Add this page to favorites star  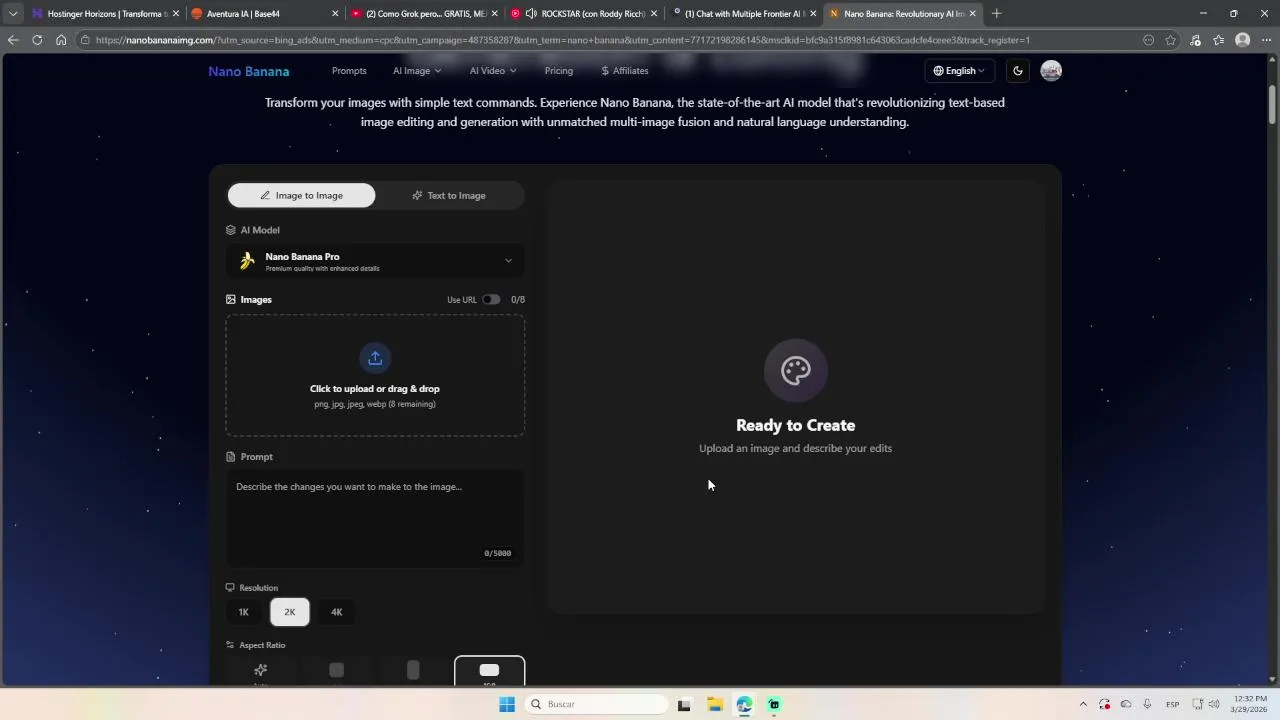click(1171, 40)
